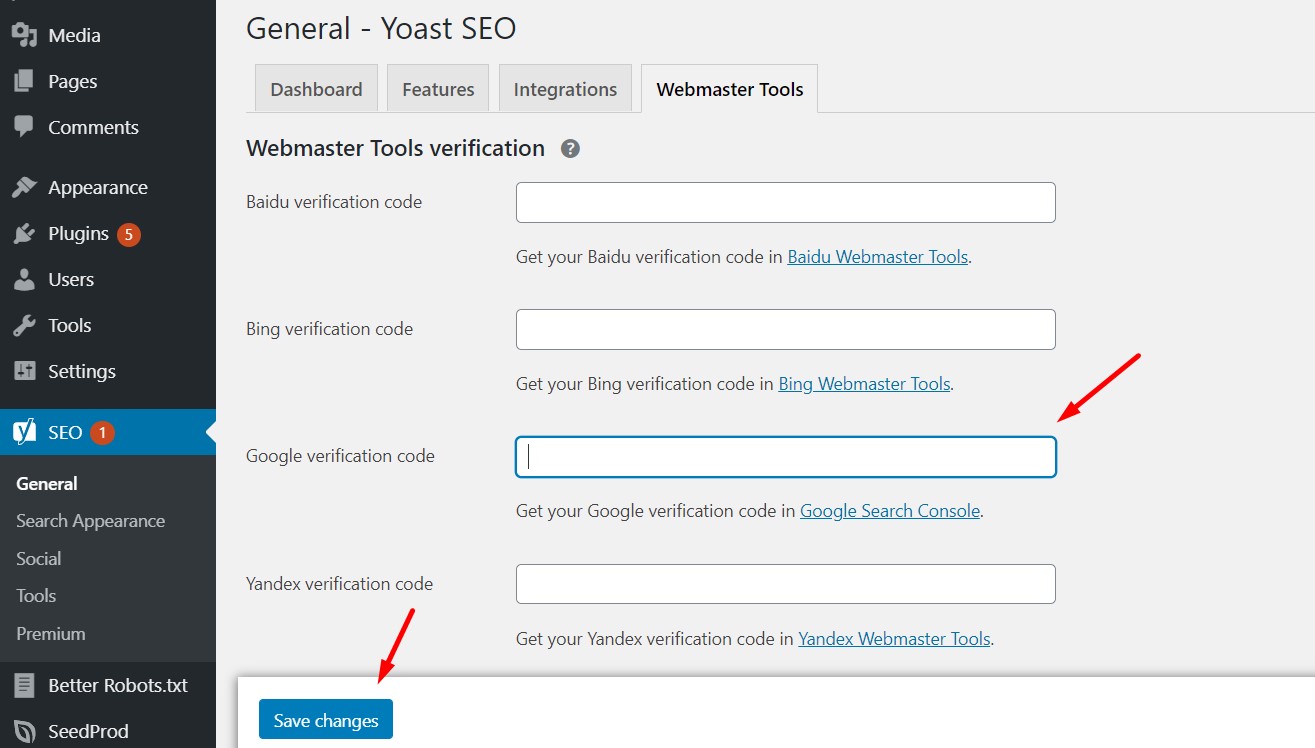This screenshot has width=1315, height=748.
Task: Click the Settings sliders icon
Action: (x=24, y=371)
